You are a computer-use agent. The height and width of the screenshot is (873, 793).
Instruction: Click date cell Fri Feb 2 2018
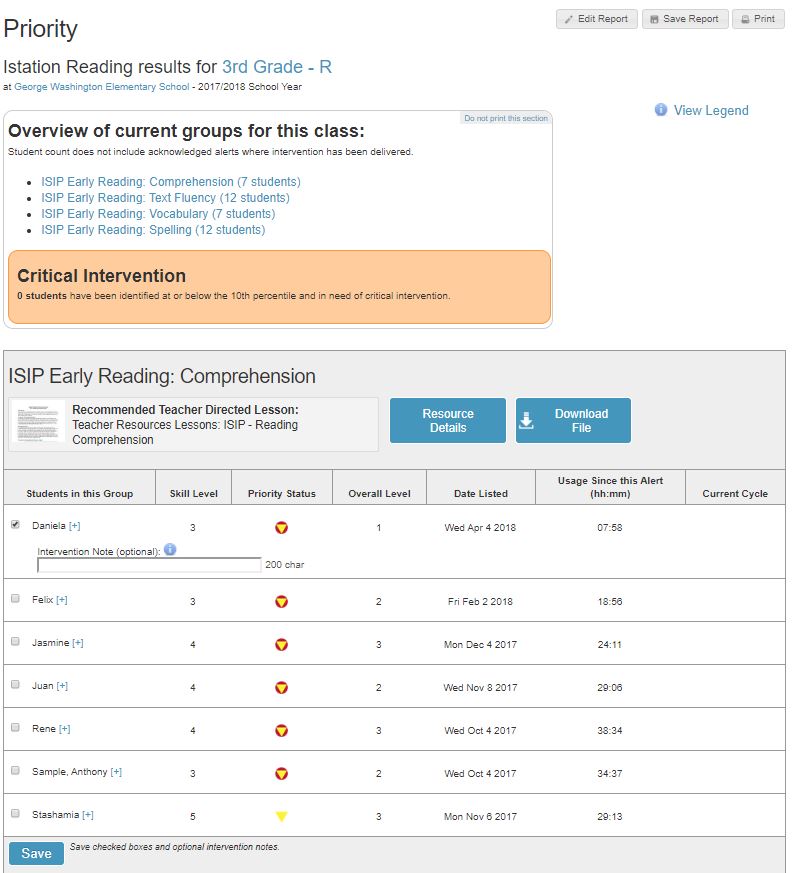pos(480,601)
